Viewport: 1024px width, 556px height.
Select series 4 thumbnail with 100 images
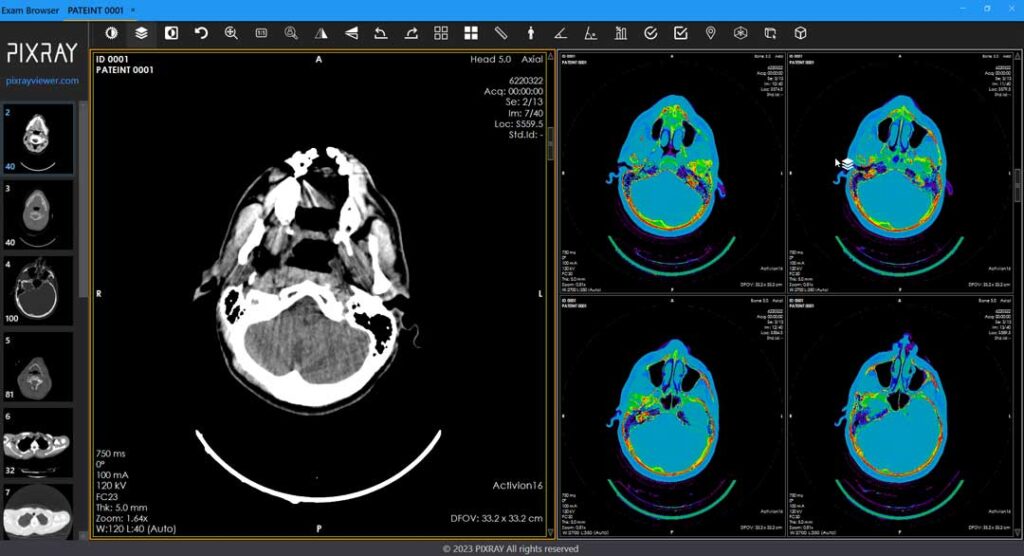click(x=39, y=290)
